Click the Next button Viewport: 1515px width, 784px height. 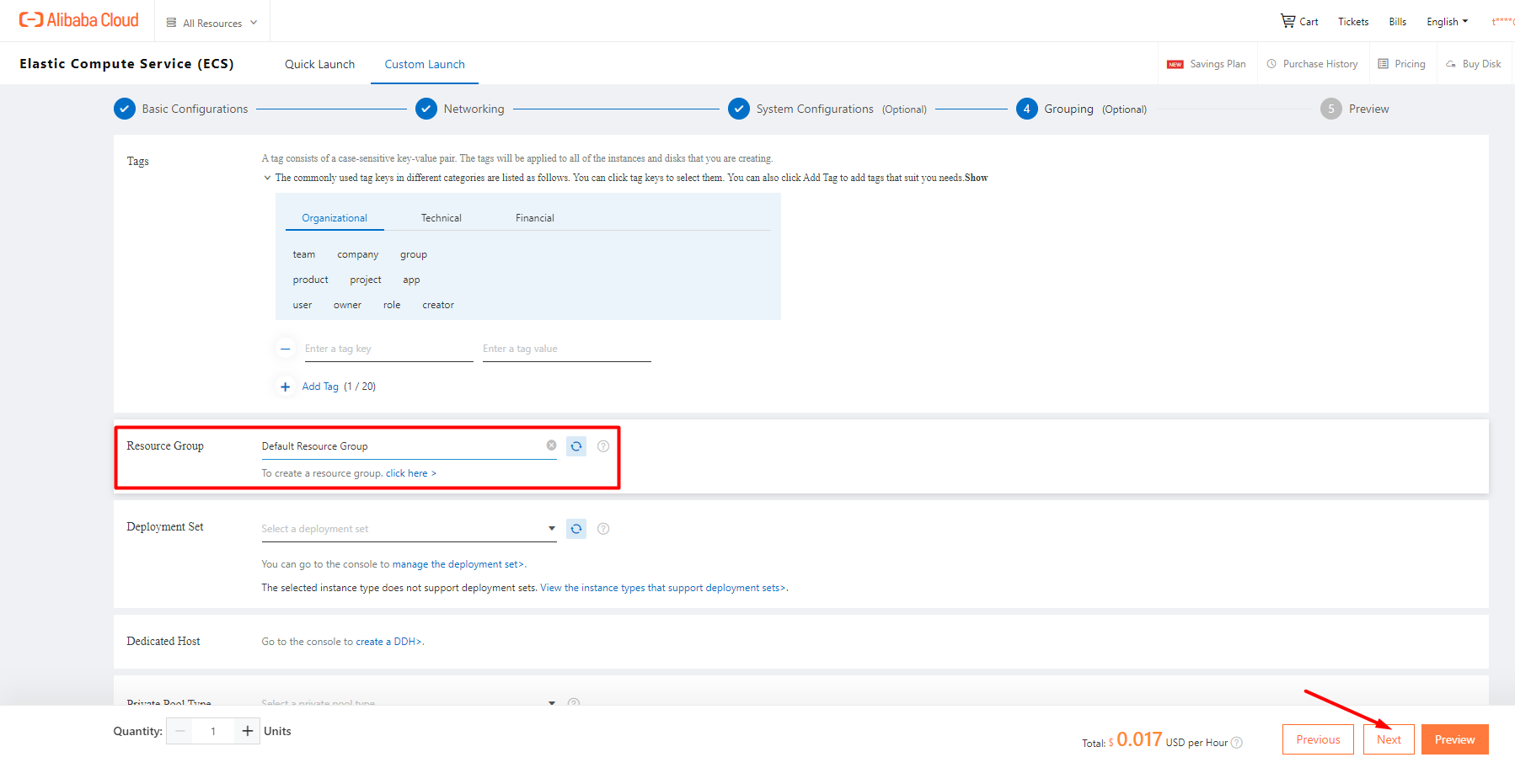[x=1388, y=739]
